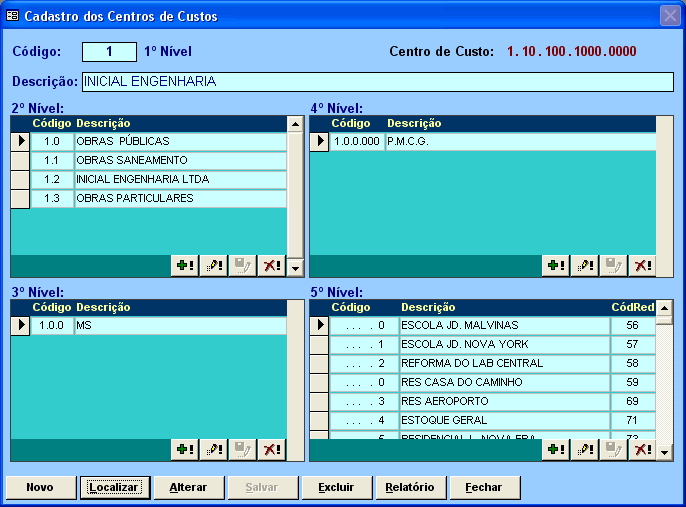
Task: Click scroll up arrow in 2º Nível list
Action: [295, 124]
